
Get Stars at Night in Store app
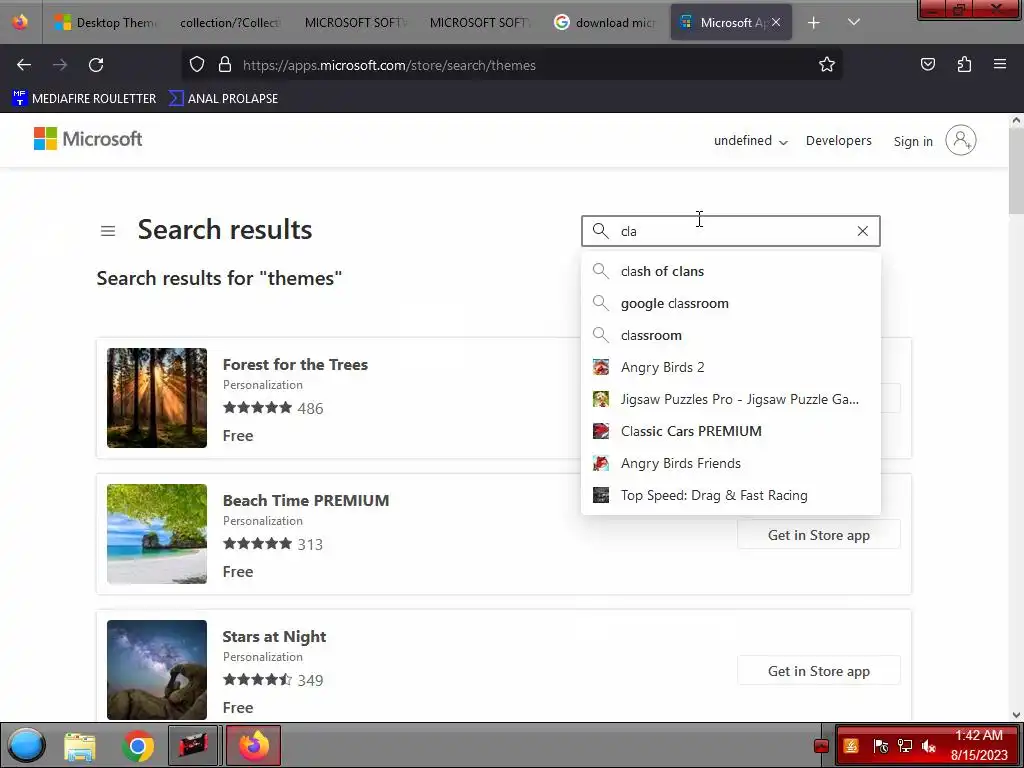pos(819,671)
